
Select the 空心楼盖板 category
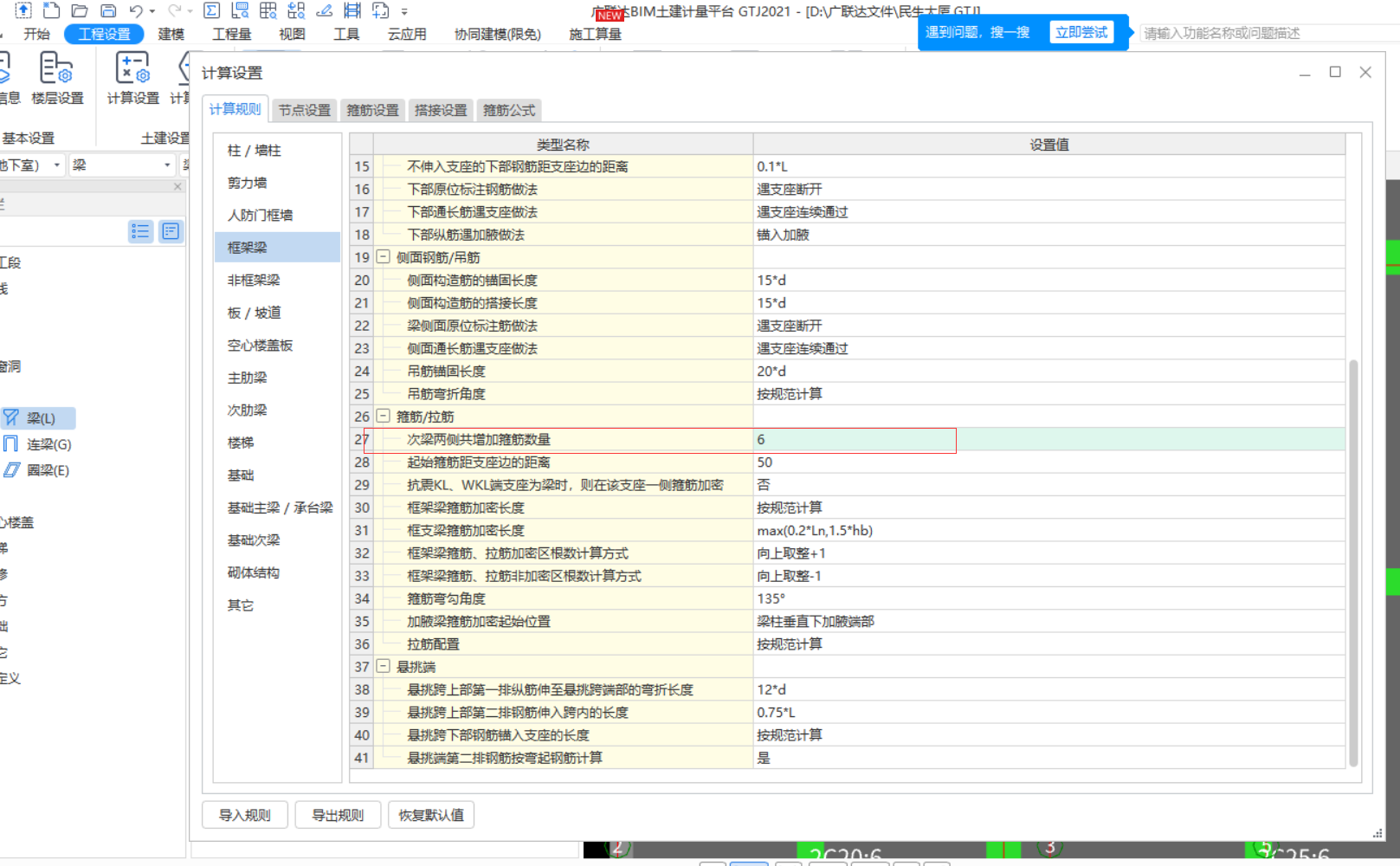coord(278,345)
